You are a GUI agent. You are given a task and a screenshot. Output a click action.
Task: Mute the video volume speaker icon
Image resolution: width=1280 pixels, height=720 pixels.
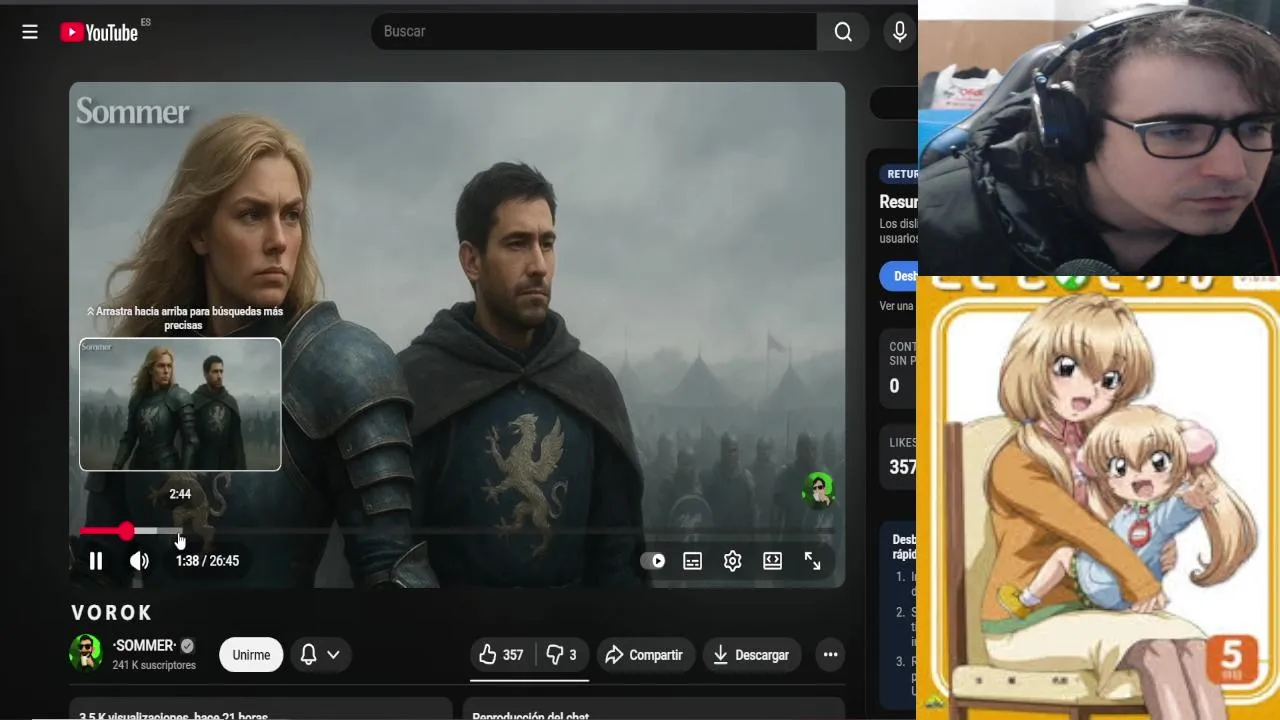[x=139, y=561]
